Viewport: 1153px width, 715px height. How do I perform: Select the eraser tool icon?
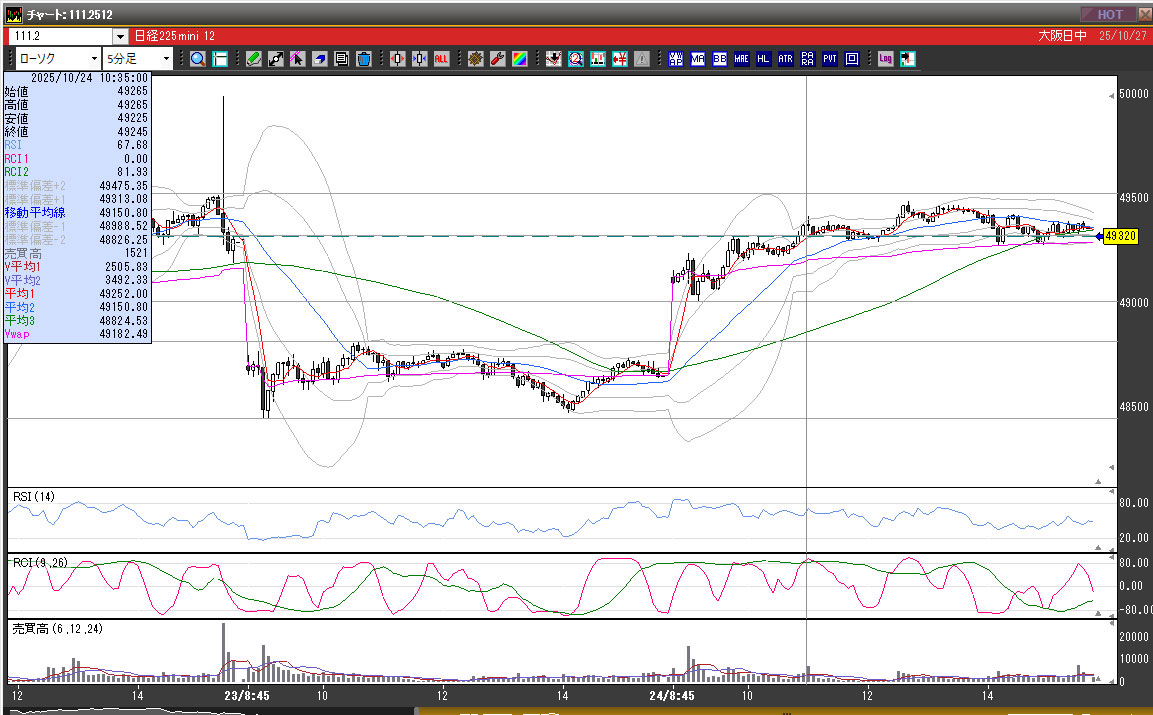320,59
